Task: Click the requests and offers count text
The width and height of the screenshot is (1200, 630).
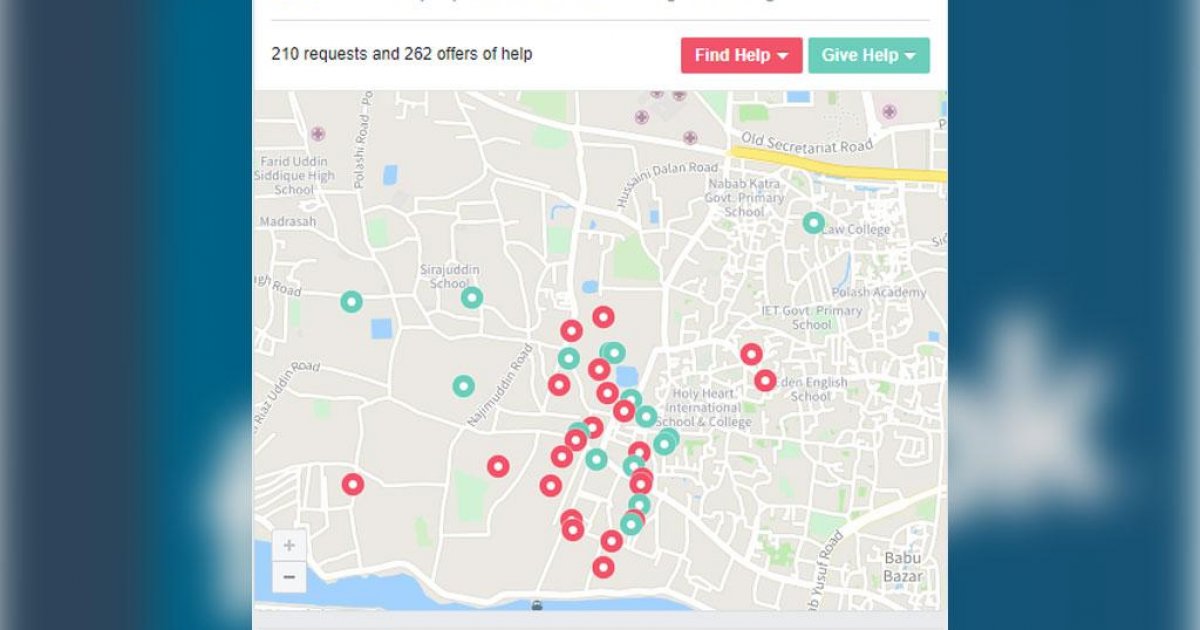Action: [404, 54]
